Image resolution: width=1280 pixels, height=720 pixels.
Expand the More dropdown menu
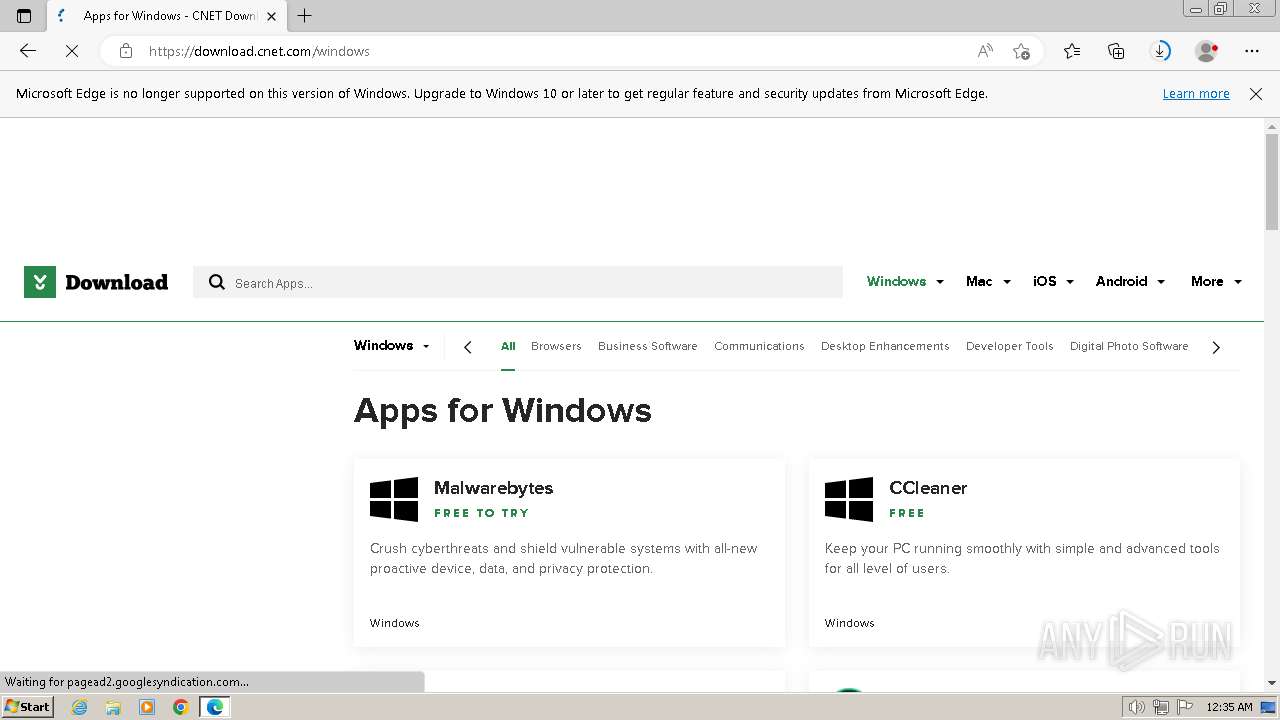1216,282
